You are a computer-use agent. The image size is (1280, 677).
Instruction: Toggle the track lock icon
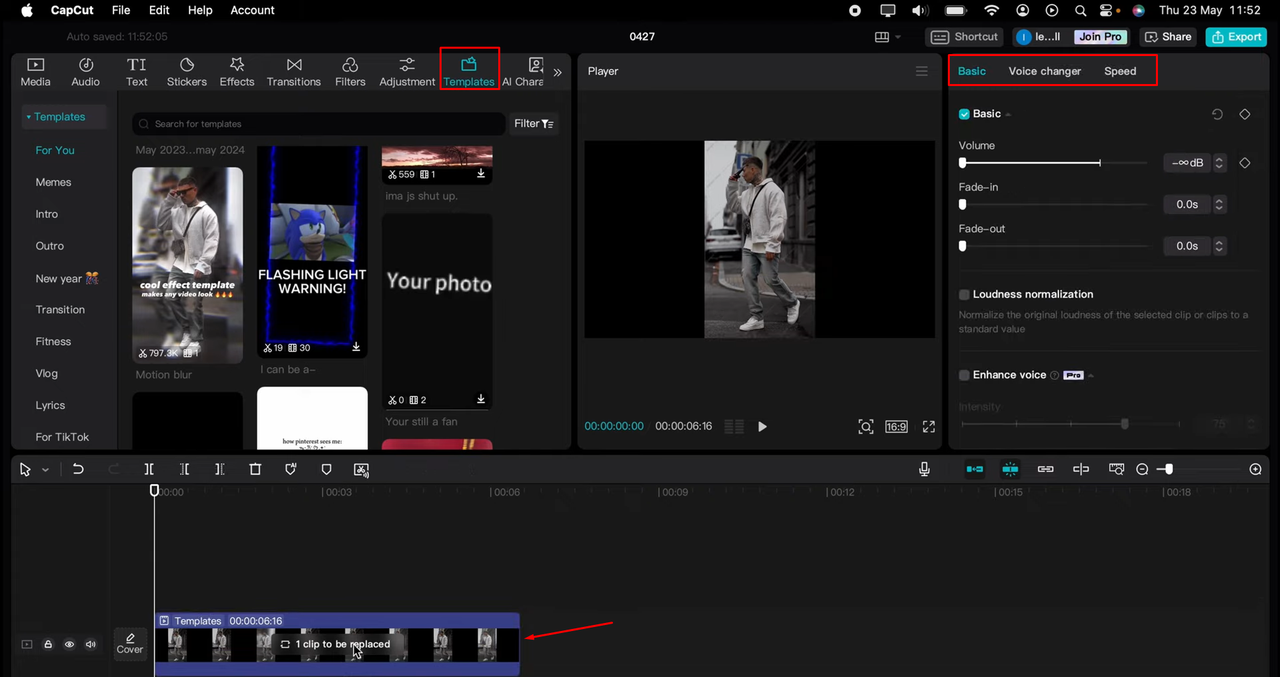click(x=48, y=644)
